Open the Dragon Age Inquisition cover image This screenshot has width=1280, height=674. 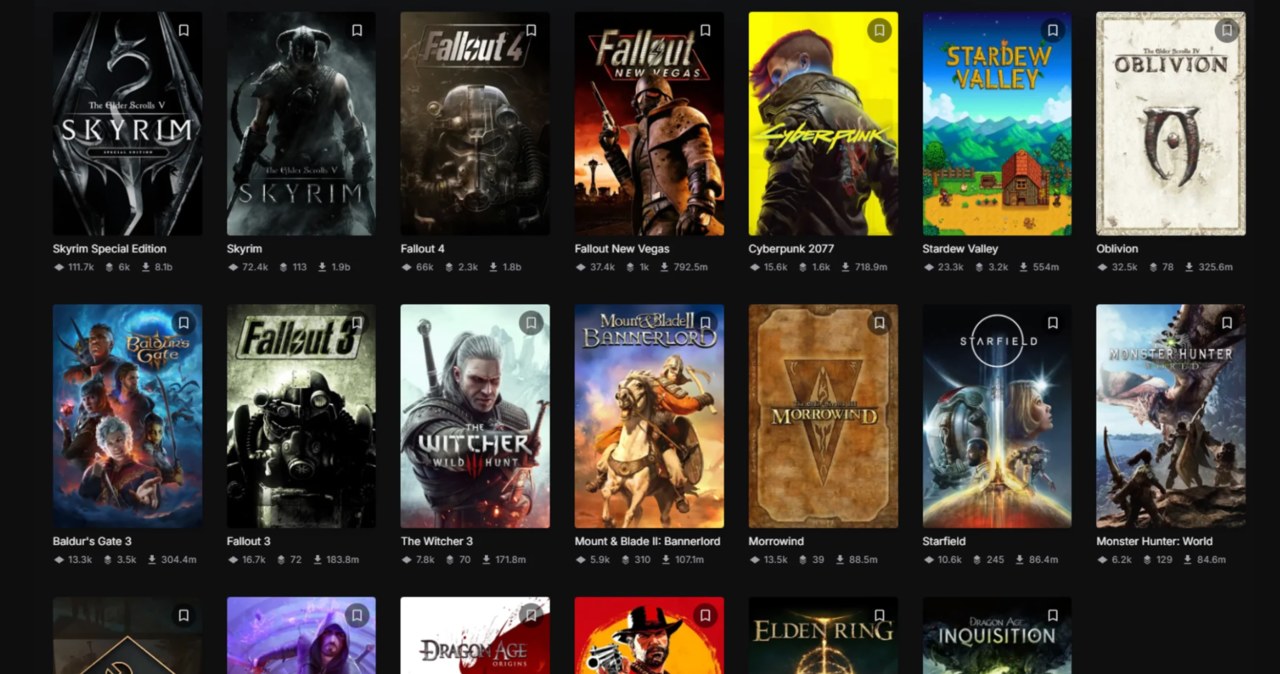(997, 636)
